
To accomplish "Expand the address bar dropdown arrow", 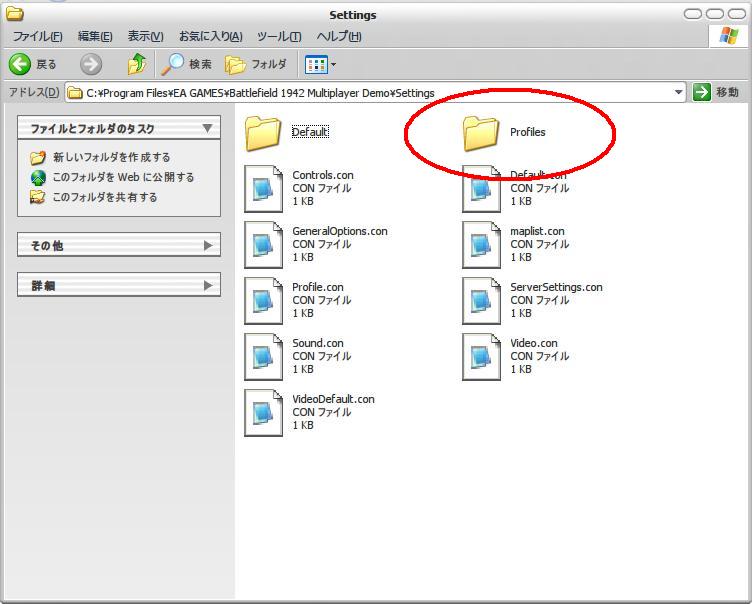I will pos(678,92).
